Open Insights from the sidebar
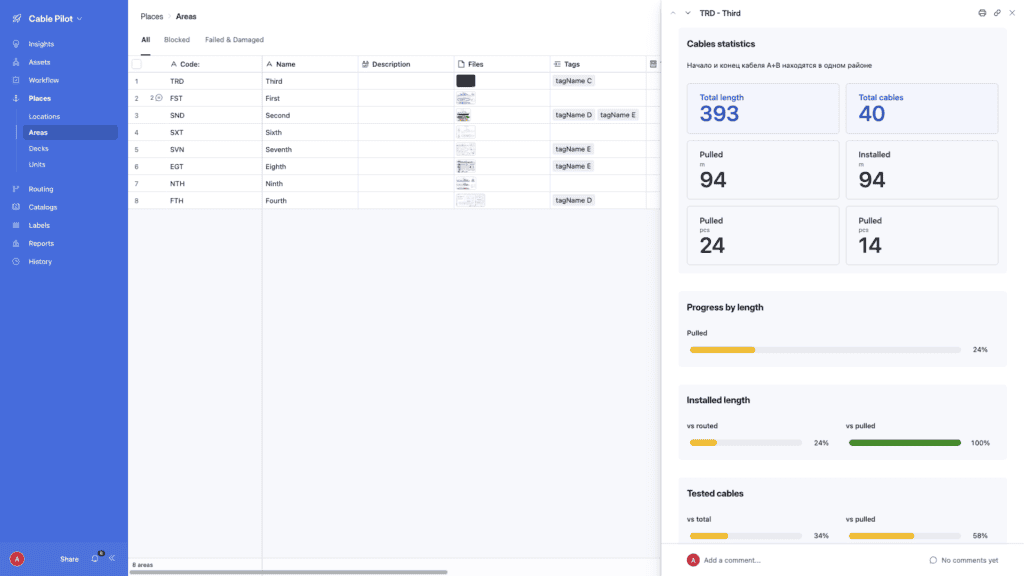 click(41, 44)
